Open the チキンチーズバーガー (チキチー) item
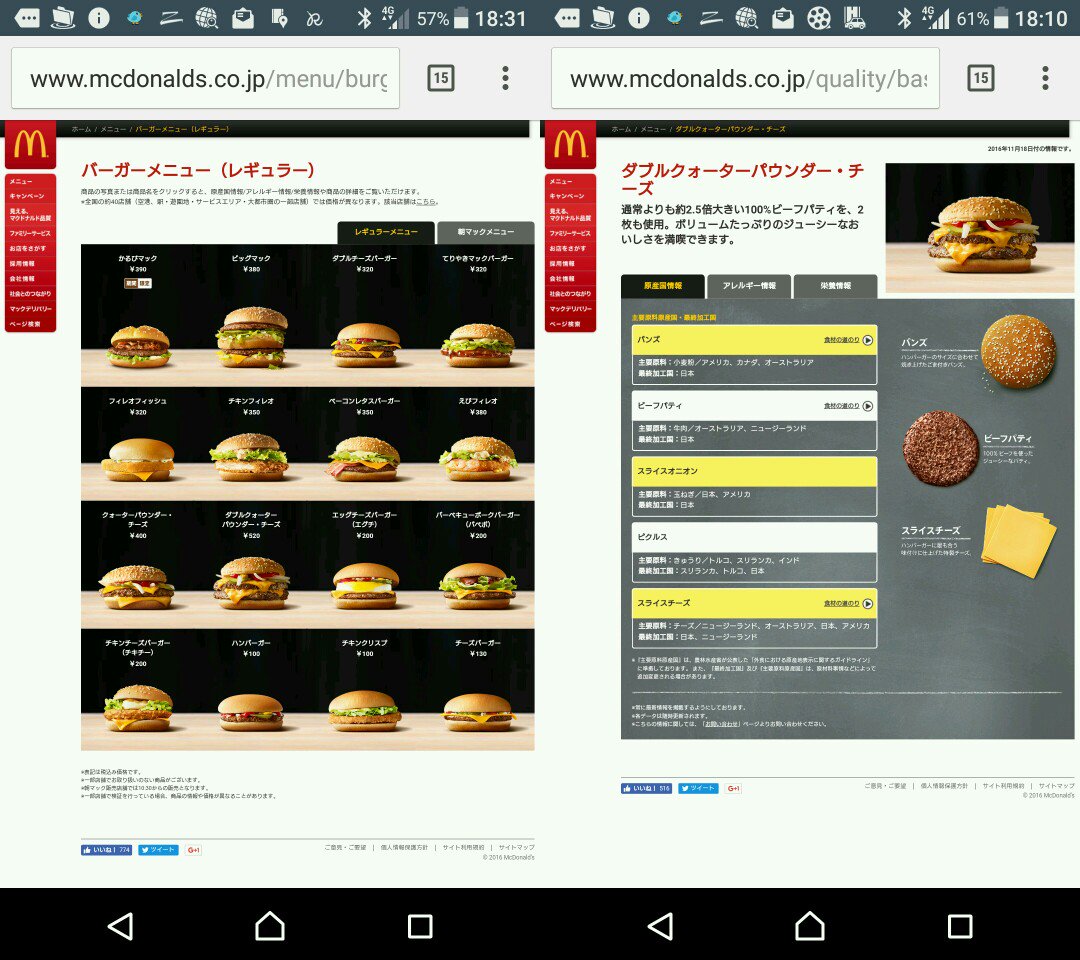Screen dimensions: 1080x960 click(x=138, y=689)
